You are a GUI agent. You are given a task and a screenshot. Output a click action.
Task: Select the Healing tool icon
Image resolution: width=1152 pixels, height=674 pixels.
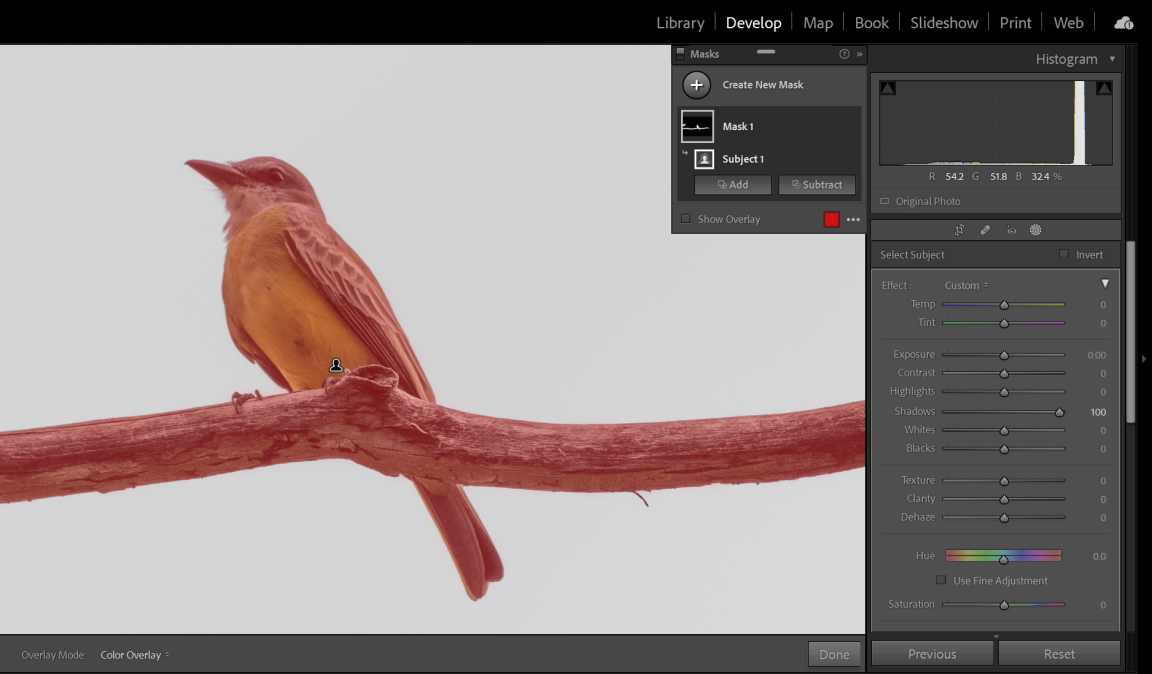pyautogui.click(x=985, y=230)
